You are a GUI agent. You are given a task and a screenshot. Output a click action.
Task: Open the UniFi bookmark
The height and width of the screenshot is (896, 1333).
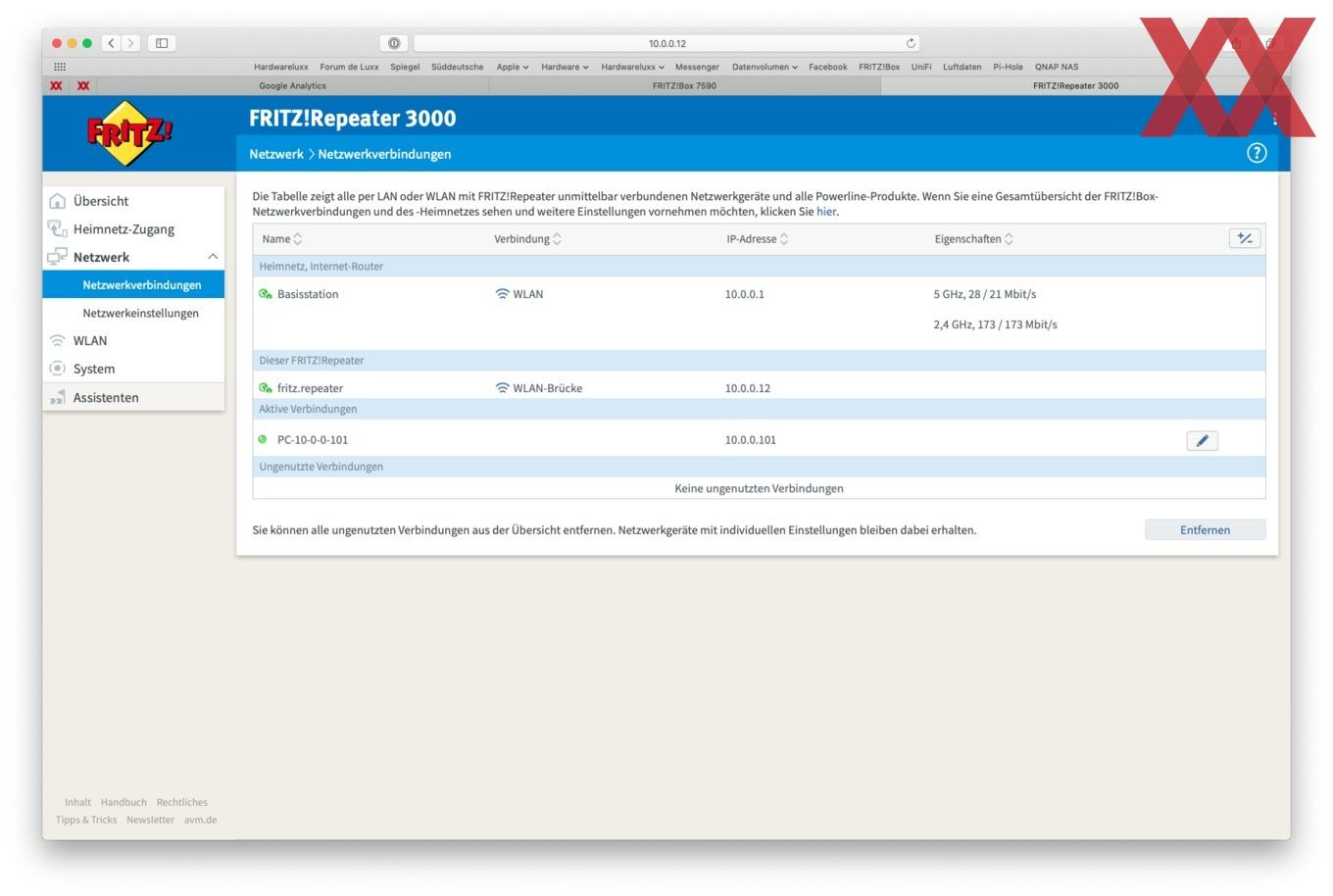[921, 67]
